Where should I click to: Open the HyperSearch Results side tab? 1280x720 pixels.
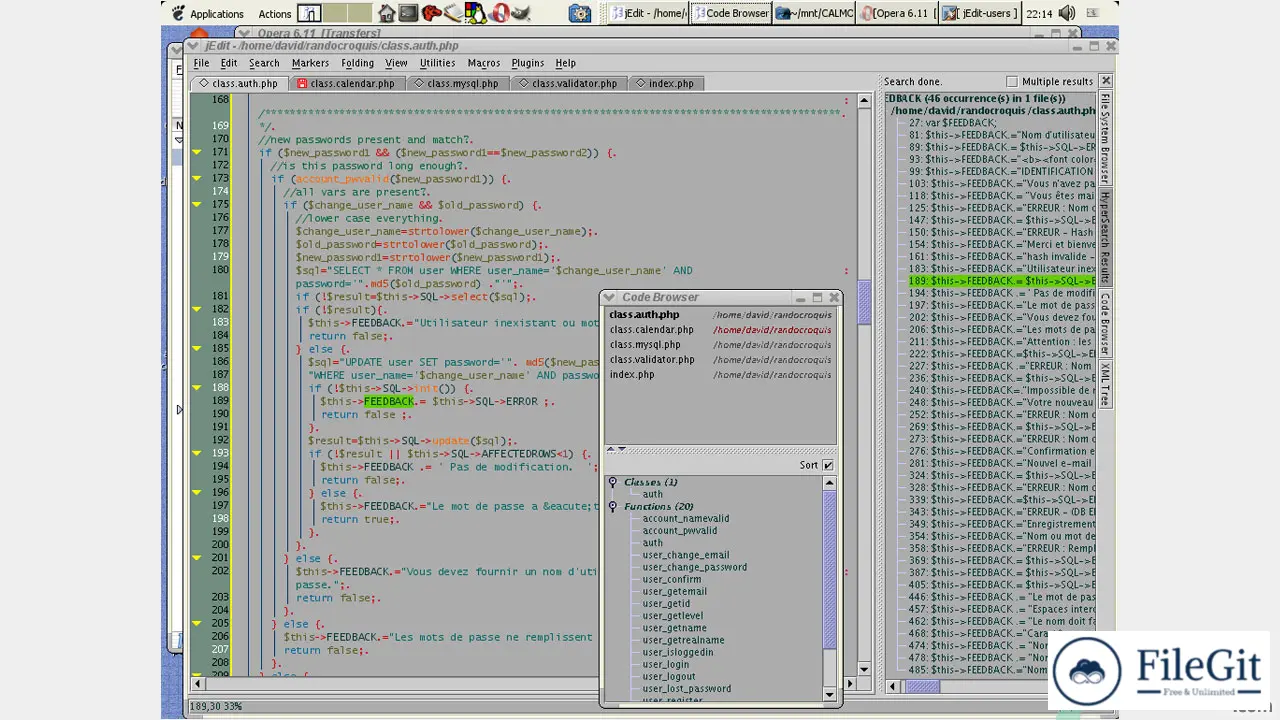1105,238
